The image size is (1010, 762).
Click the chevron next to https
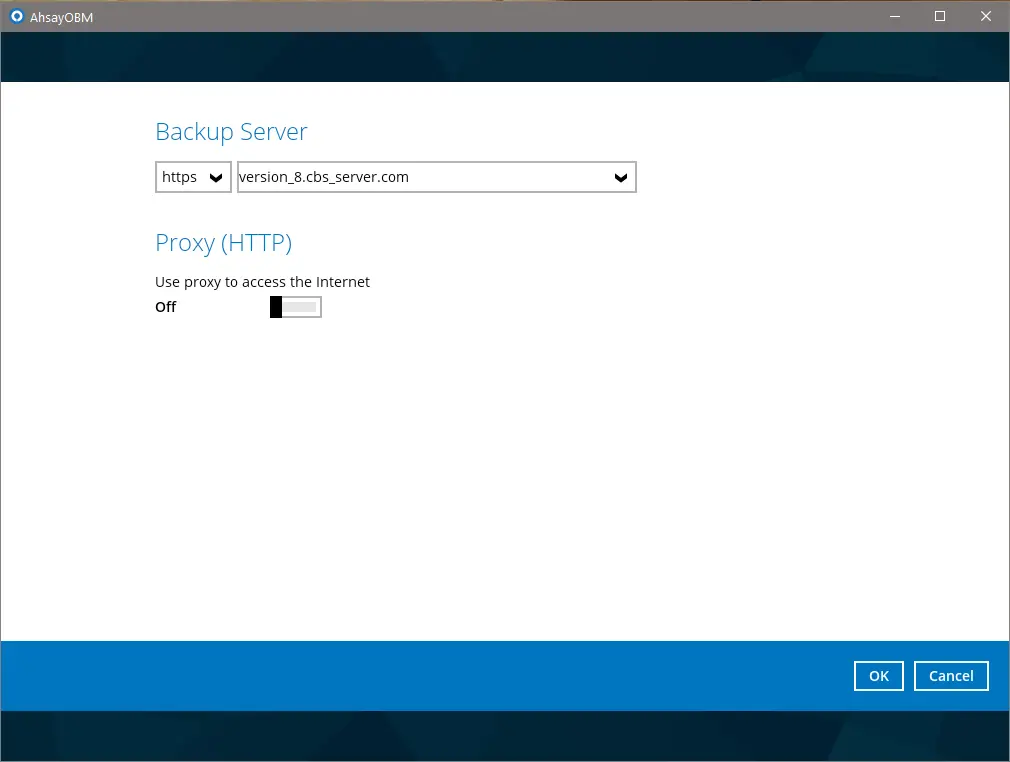(216, 178)
